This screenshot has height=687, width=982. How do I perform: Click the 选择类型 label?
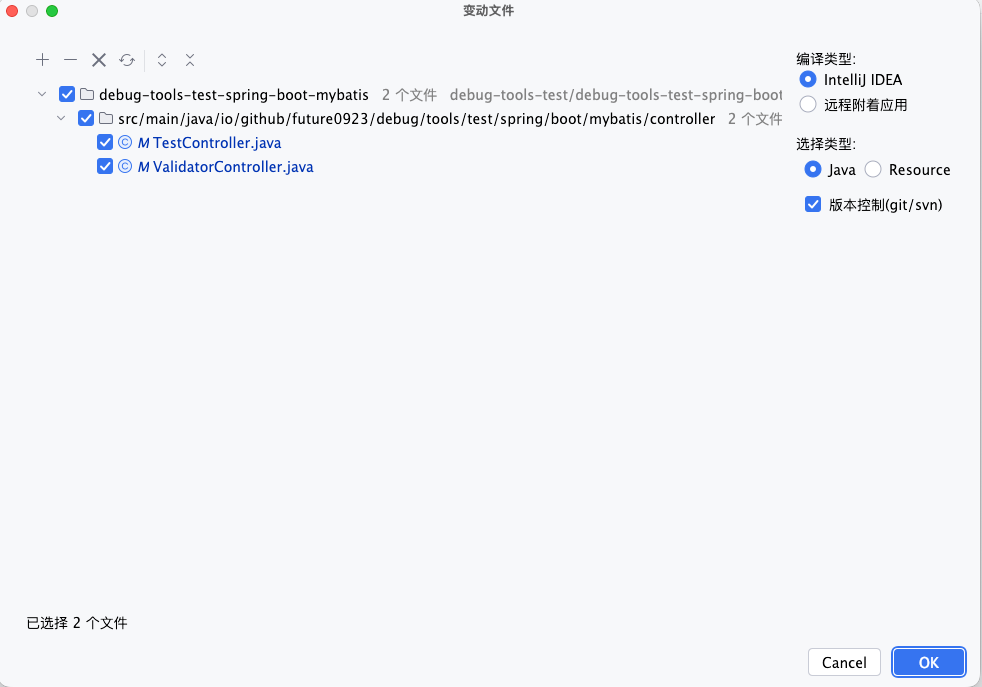pos(825,144)
